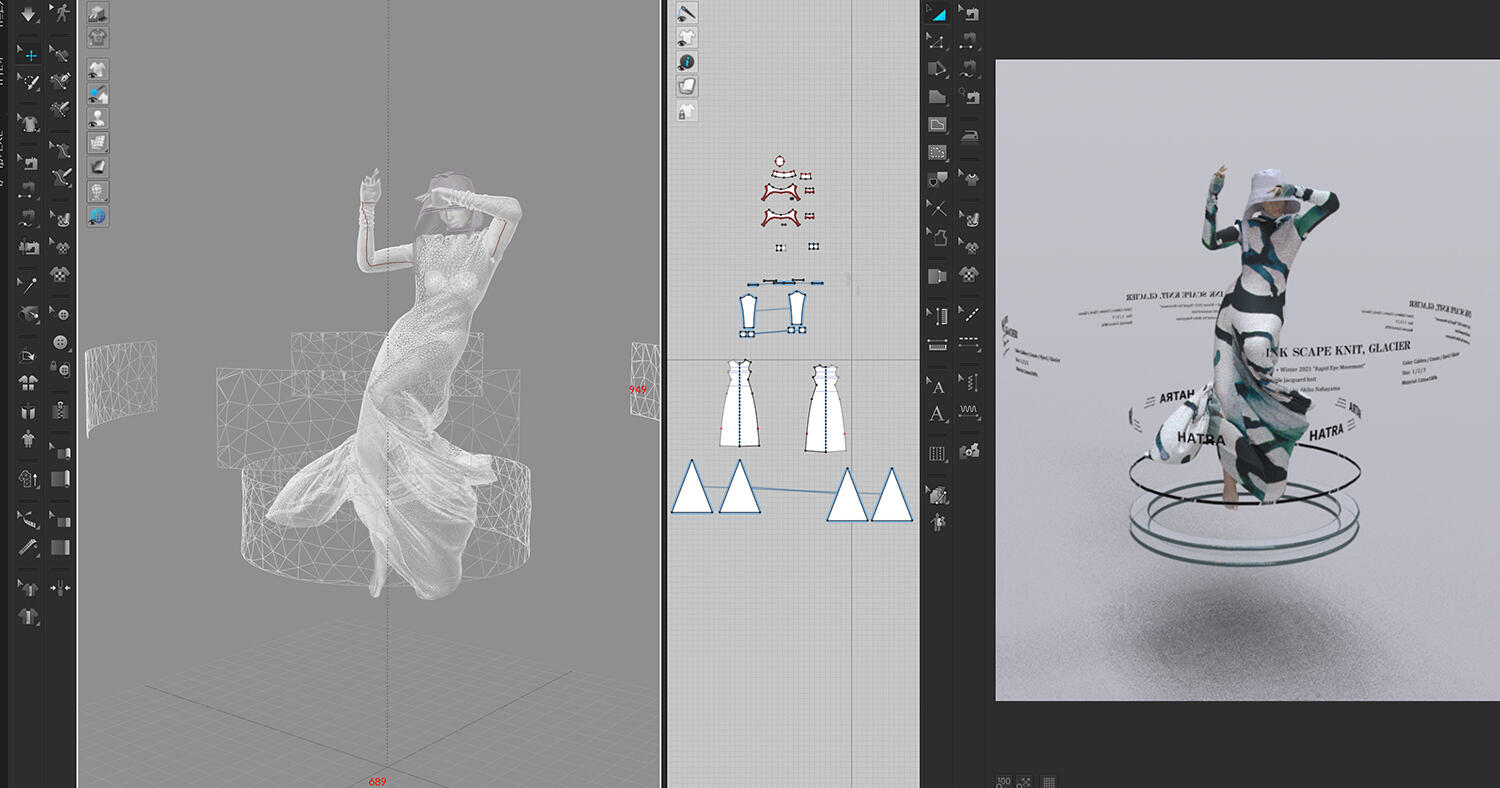Toggle the blue-dot pin display in 3D view
The image size is (1500, 788).
click(97, 93)
